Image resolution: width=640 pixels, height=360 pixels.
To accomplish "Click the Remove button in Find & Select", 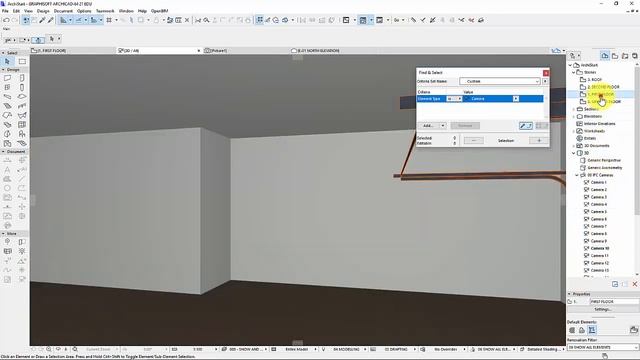I will [x=465, y=126].
